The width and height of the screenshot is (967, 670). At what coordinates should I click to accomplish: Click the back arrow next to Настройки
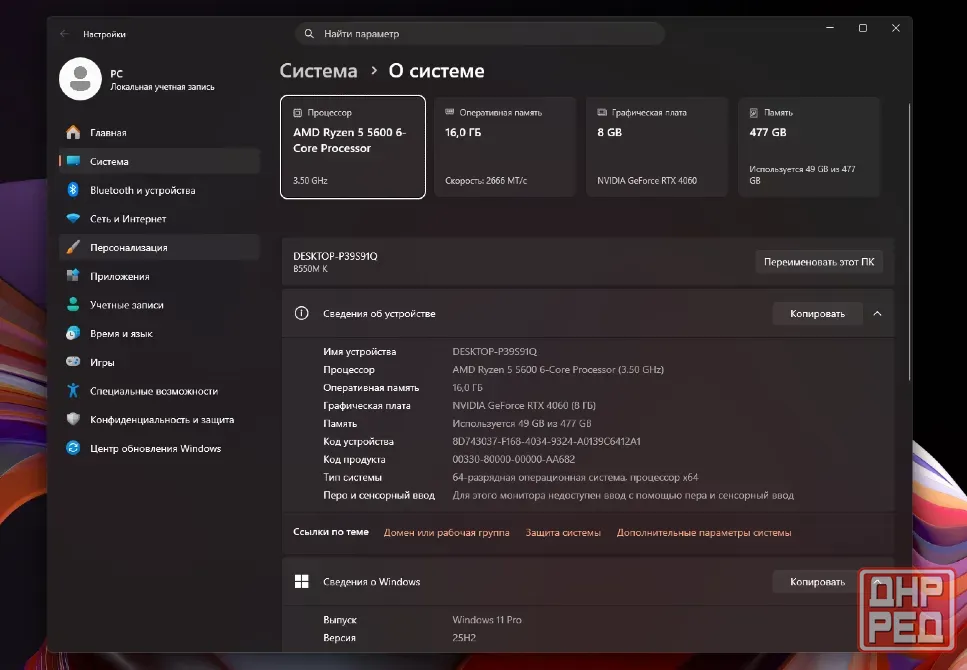(64, 34)
